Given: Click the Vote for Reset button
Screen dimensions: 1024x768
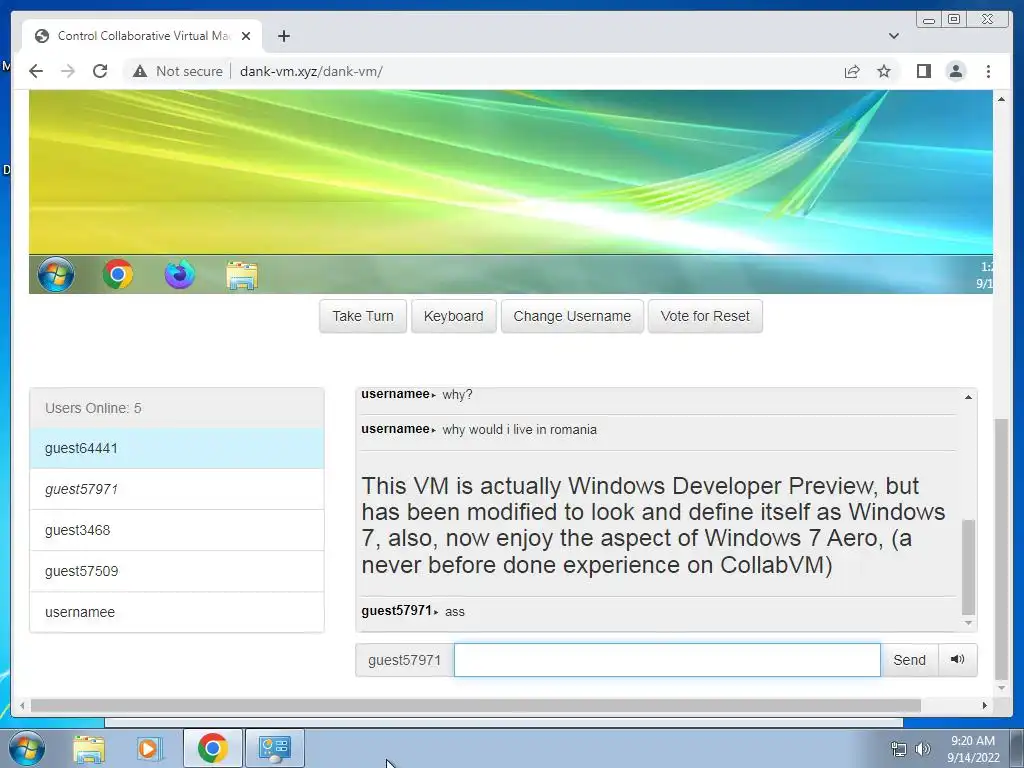Looking at the screenshot, I should [705, 316].
